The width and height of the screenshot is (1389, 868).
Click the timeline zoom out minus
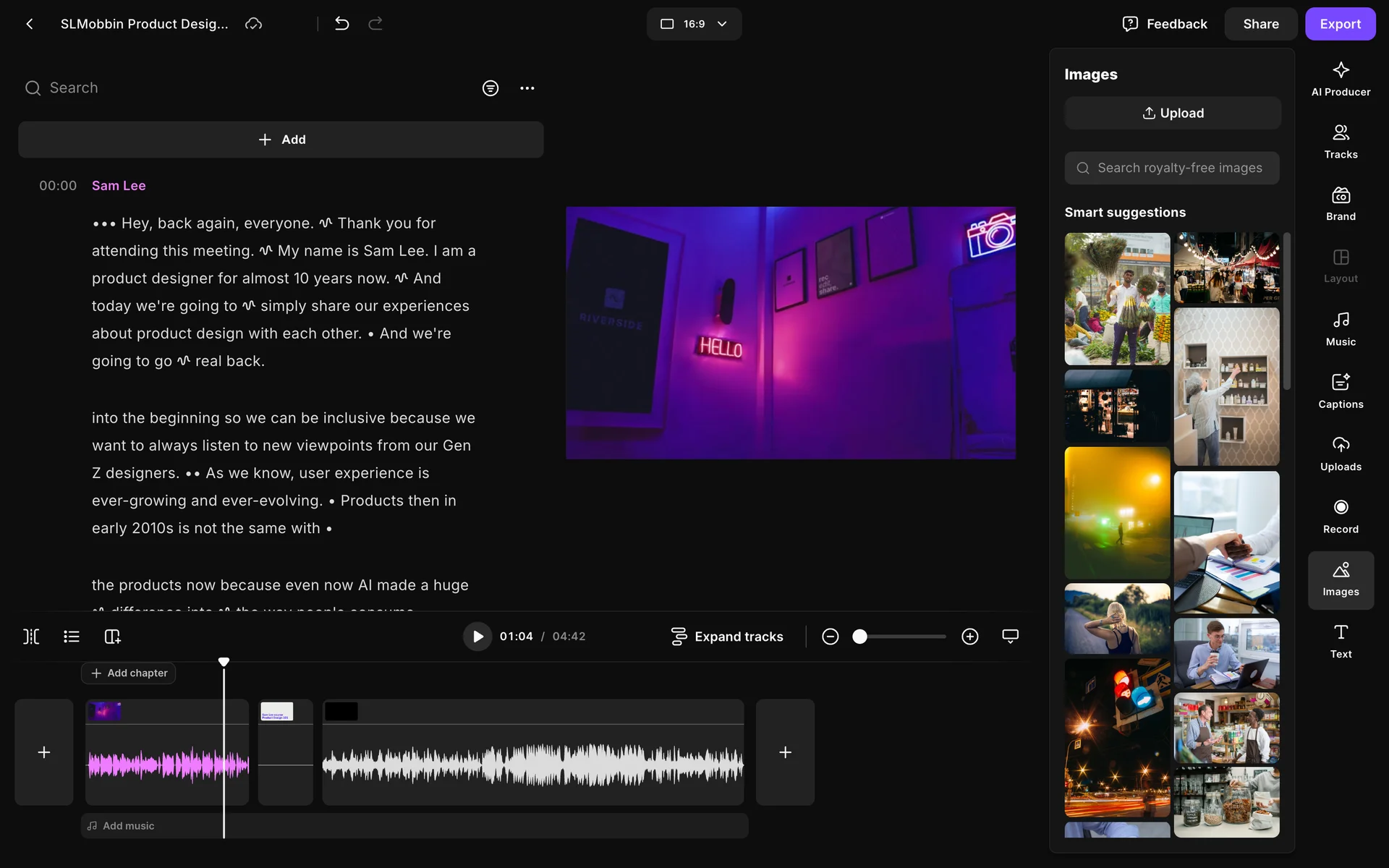tap(831, 637)
